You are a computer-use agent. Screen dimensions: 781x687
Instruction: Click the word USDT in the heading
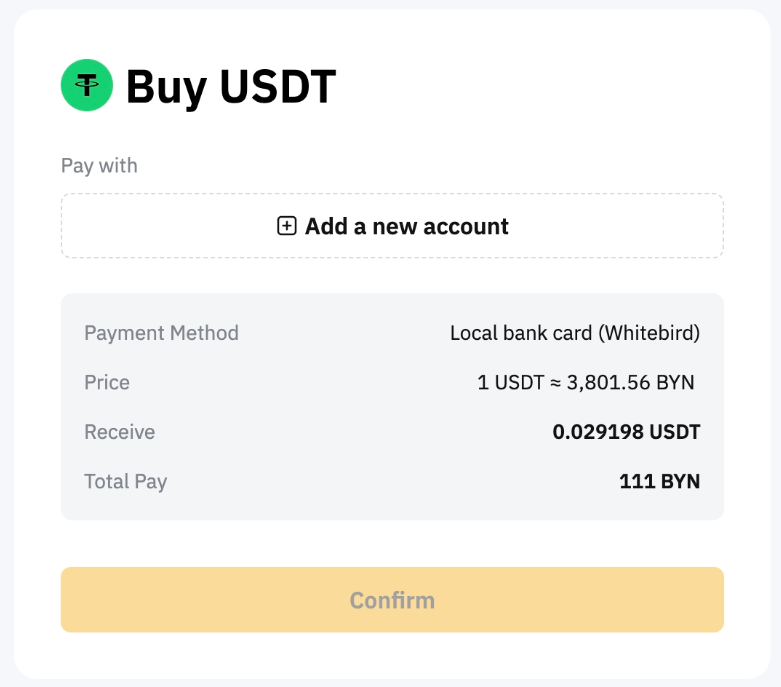(x=277, y=87)
